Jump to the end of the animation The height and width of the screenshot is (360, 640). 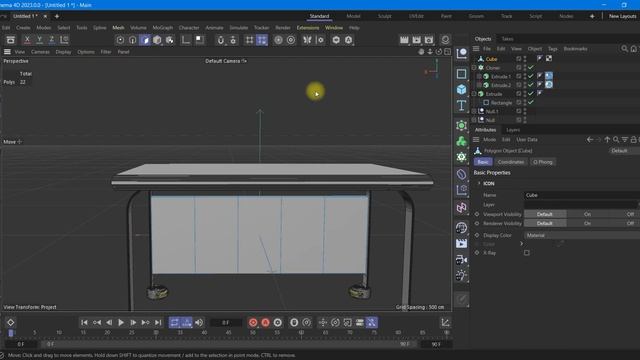tap(158, 322)
